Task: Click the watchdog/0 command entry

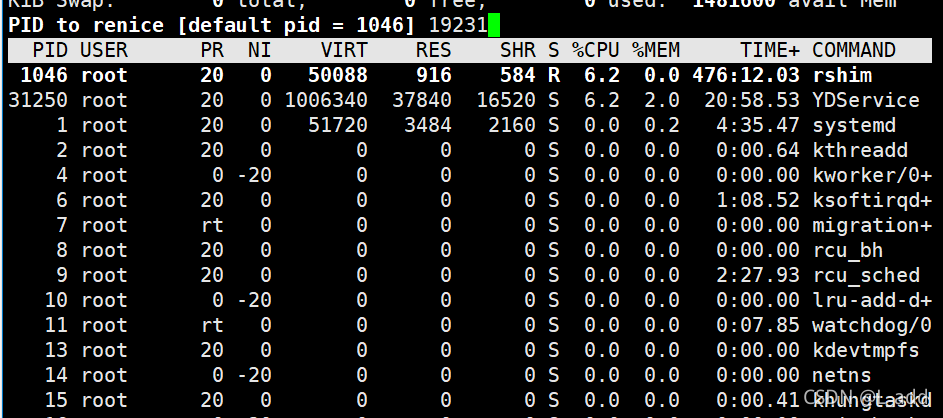Action: [x=872, y=325]
